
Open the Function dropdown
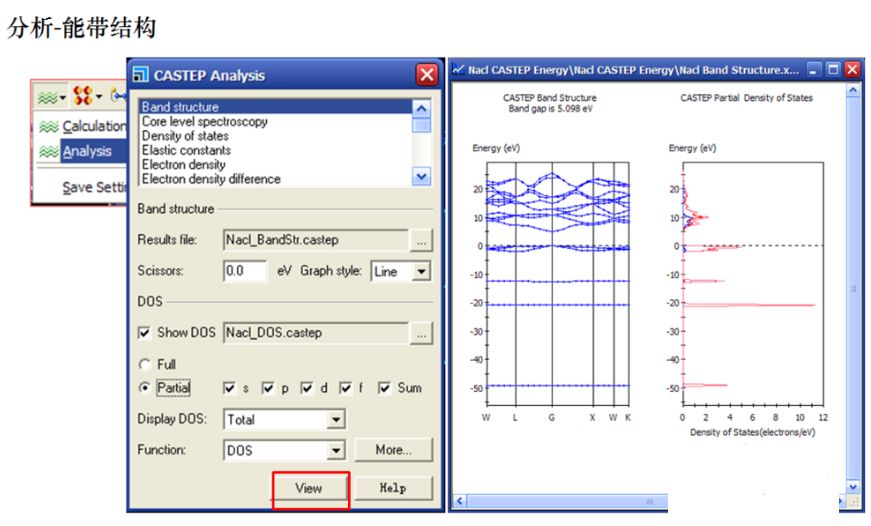335,451
